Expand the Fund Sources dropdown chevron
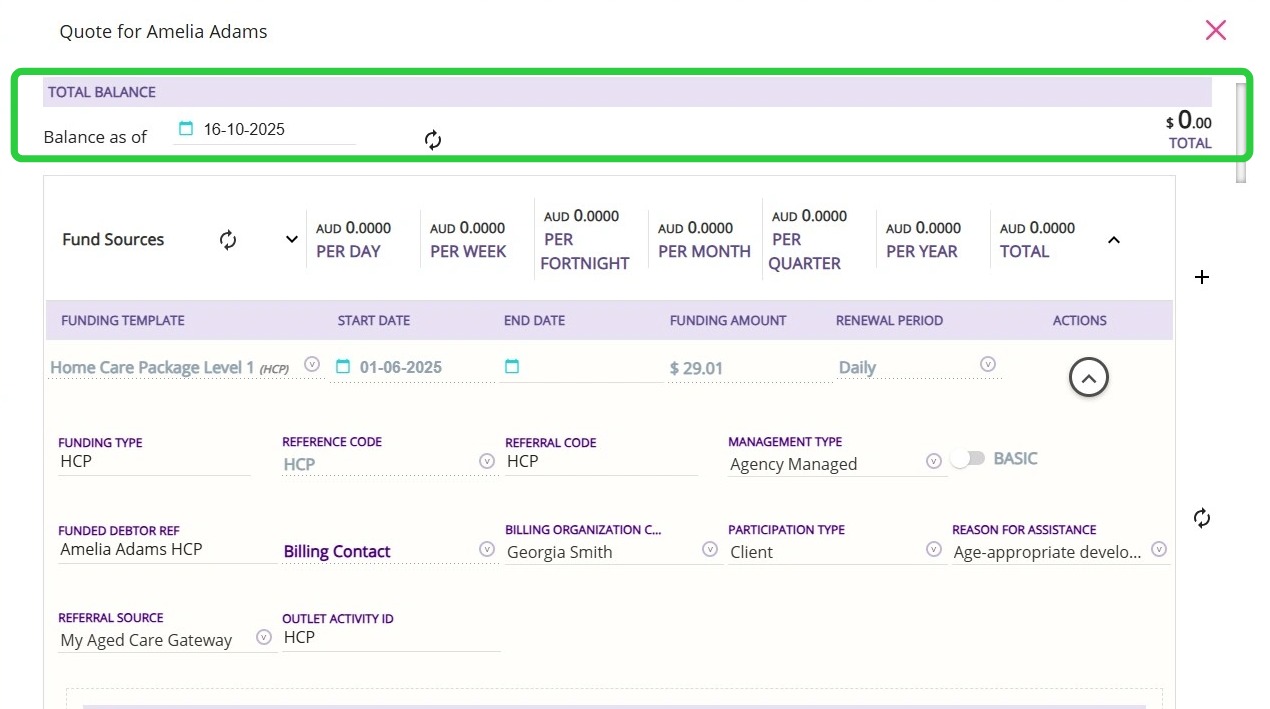Image resolution: width=1270 pixels, height=709 pixels. pos(292,240)
